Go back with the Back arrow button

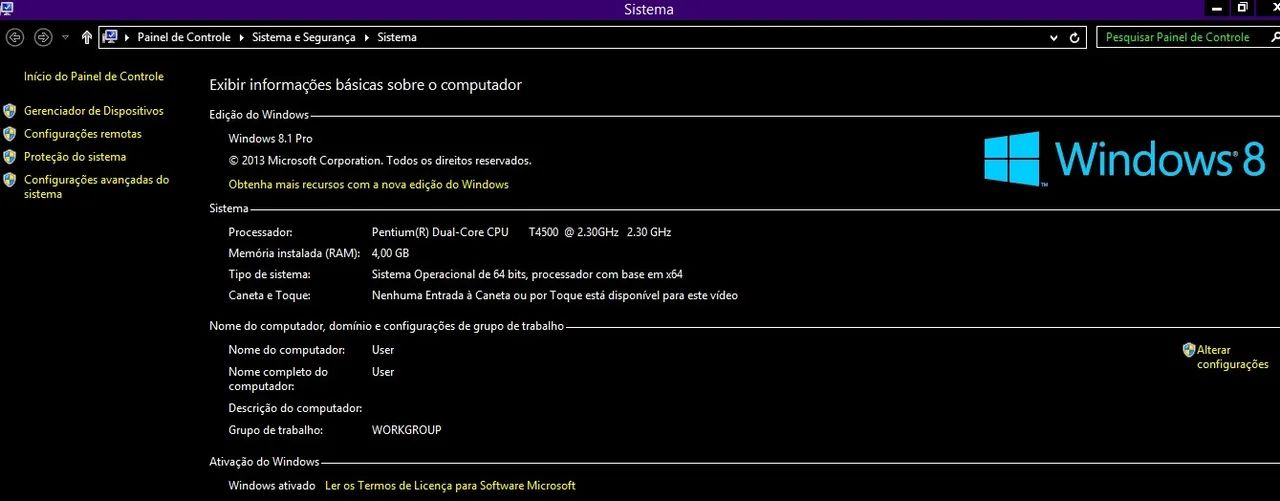click(x=15, y=37)
